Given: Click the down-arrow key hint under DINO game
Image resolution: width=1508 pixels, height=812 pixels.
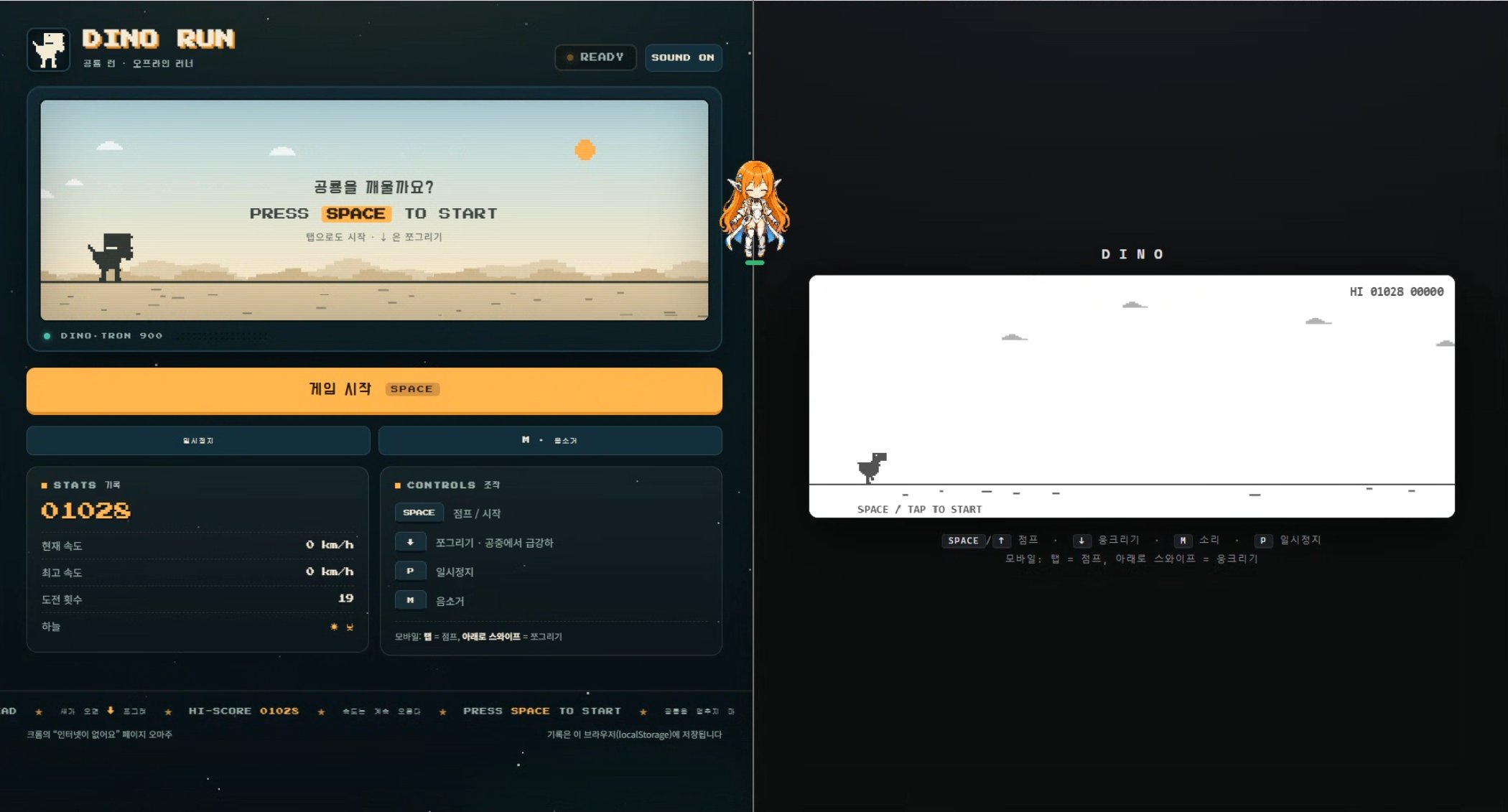Looking at the screenshot, I should tap(1081, 541).
